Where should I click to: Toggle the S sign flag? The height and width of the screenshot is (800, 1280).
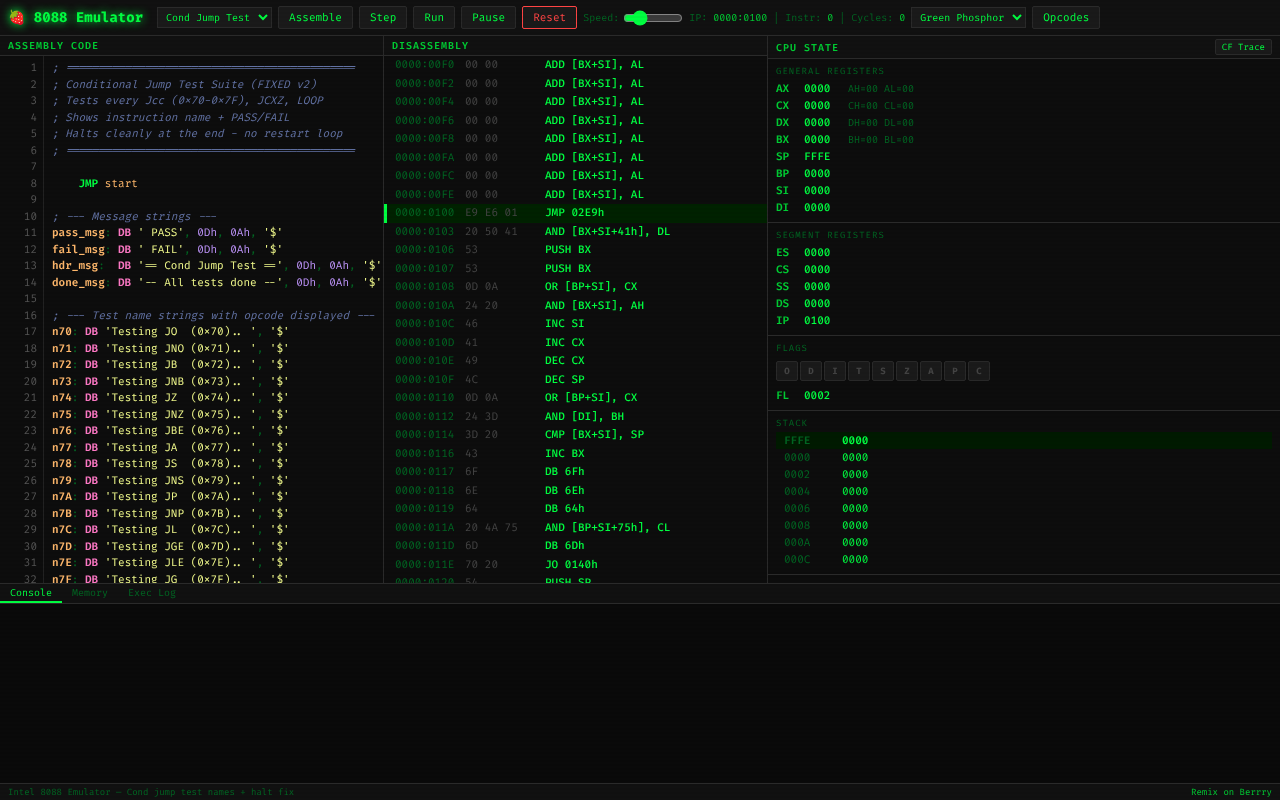[x=883, y=371]
